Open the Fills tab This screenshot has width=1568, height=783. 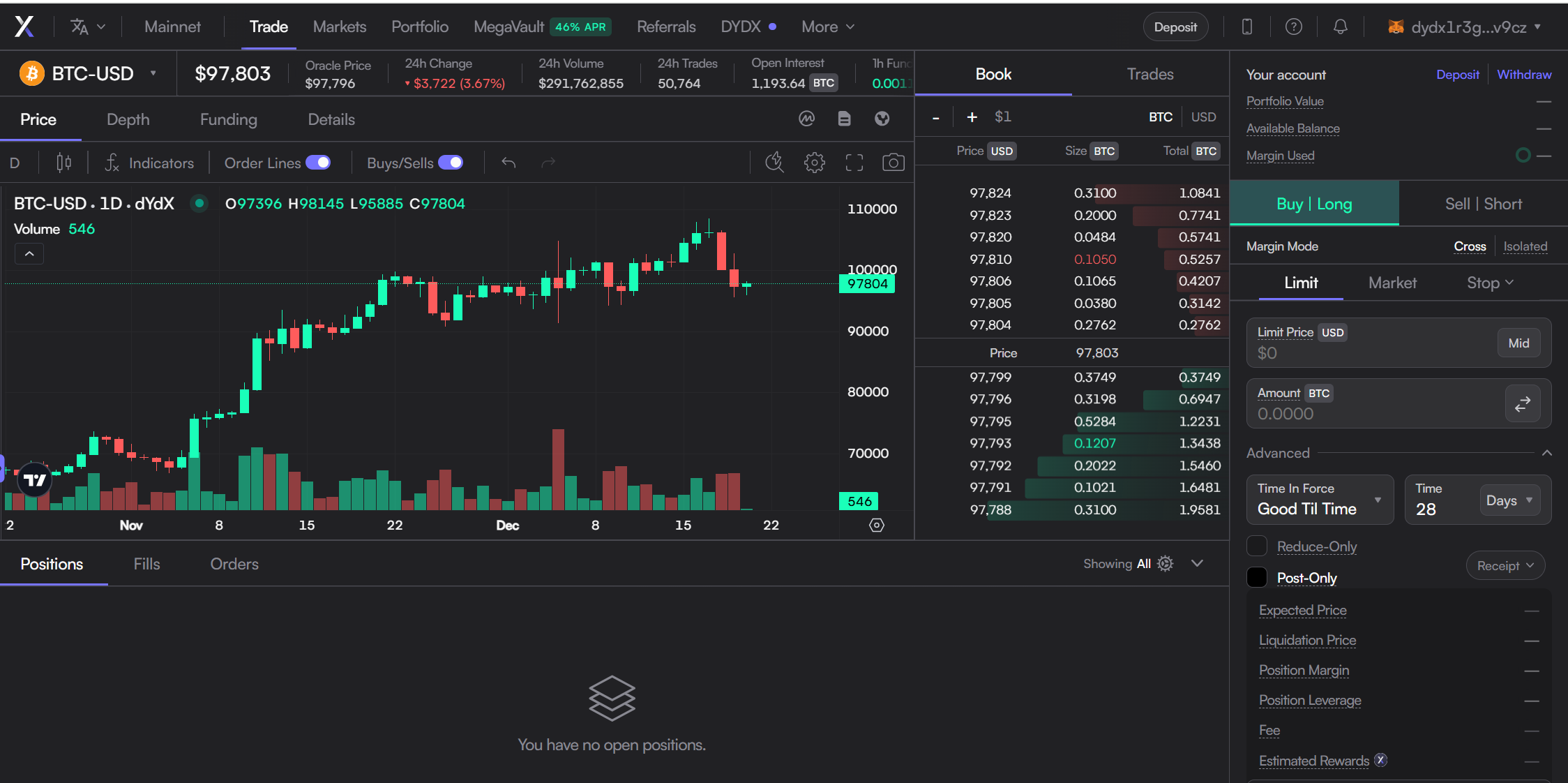tap(146, 564)
